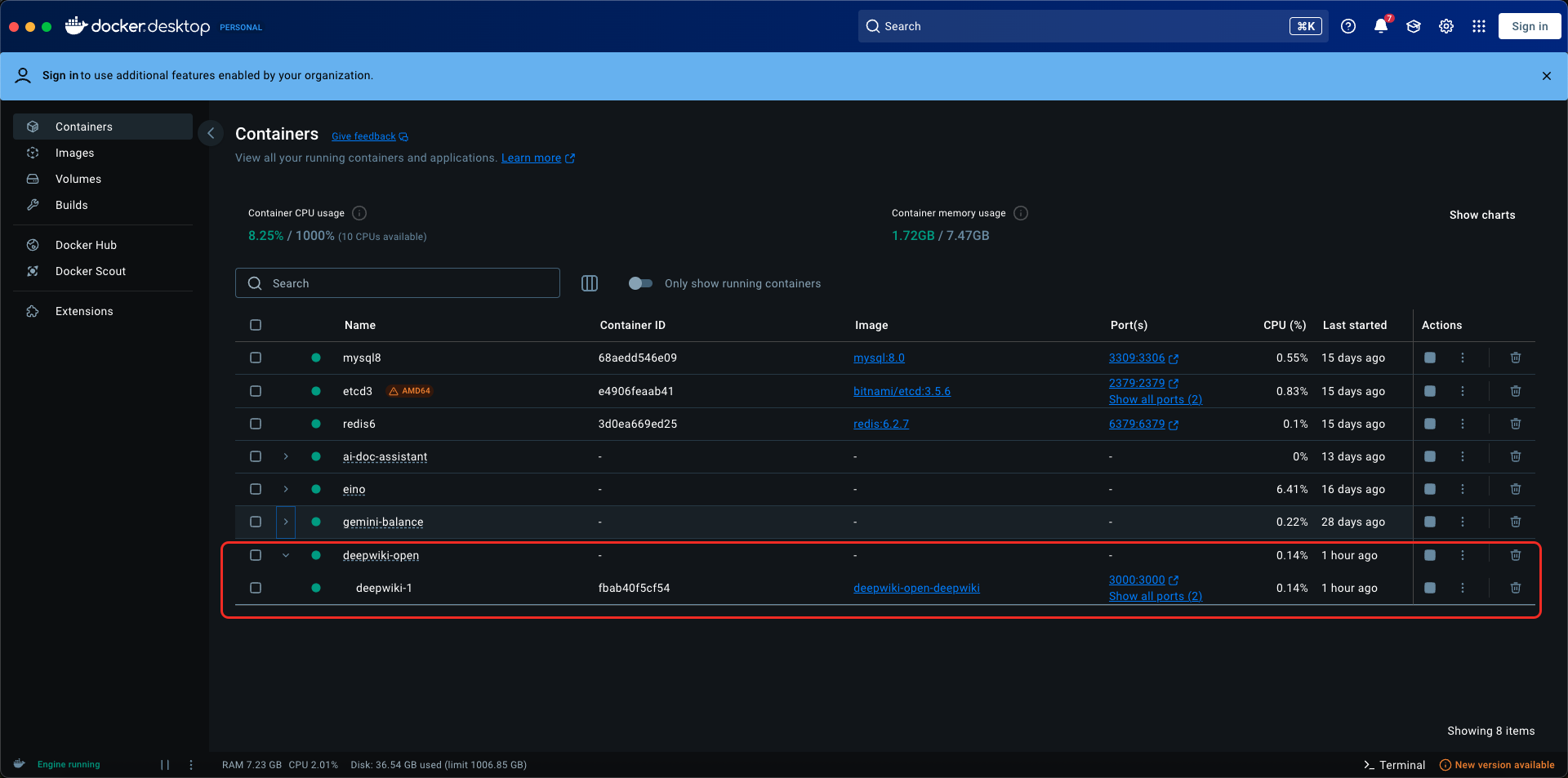Check the gemini-balance row checkbox
This screenshot has height=778, width=1568.
pos(256,522)
